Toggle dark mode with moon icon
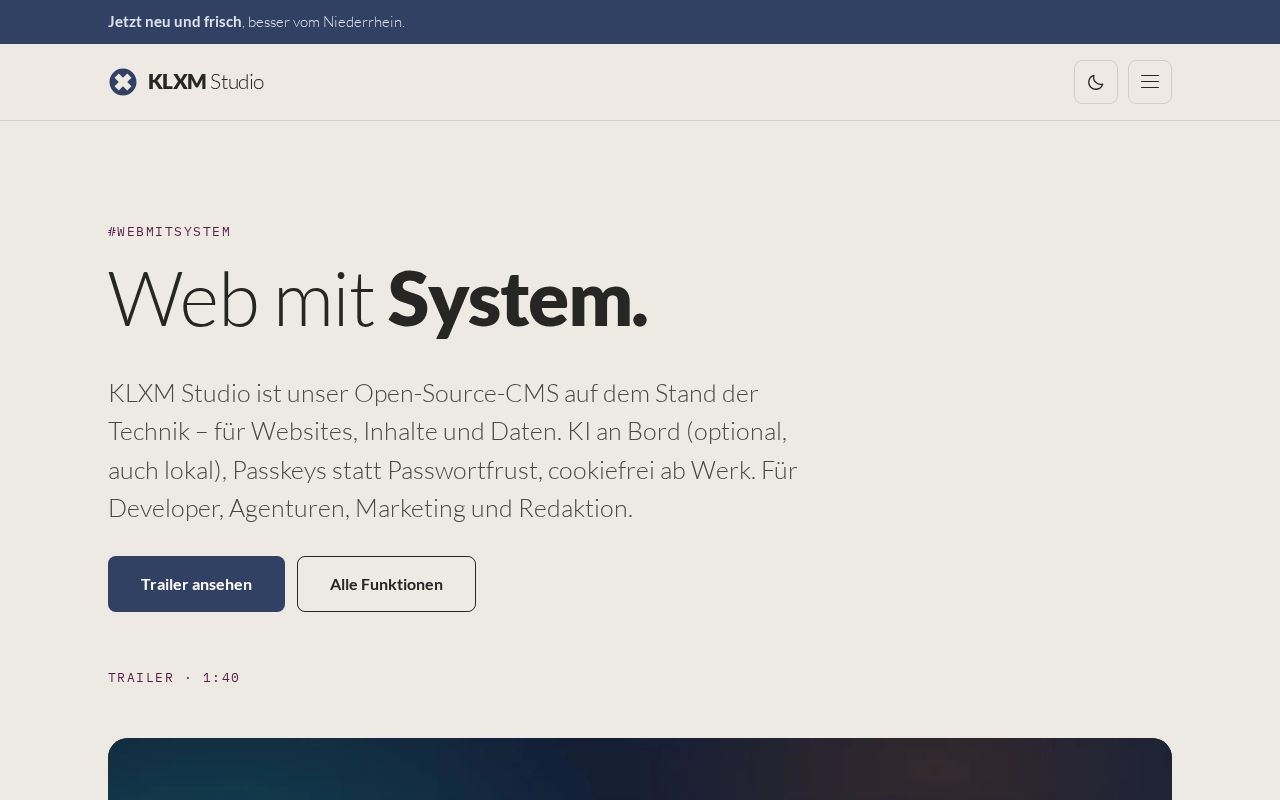Viewport: 1280px width, 800px height. coord(1096,82)
